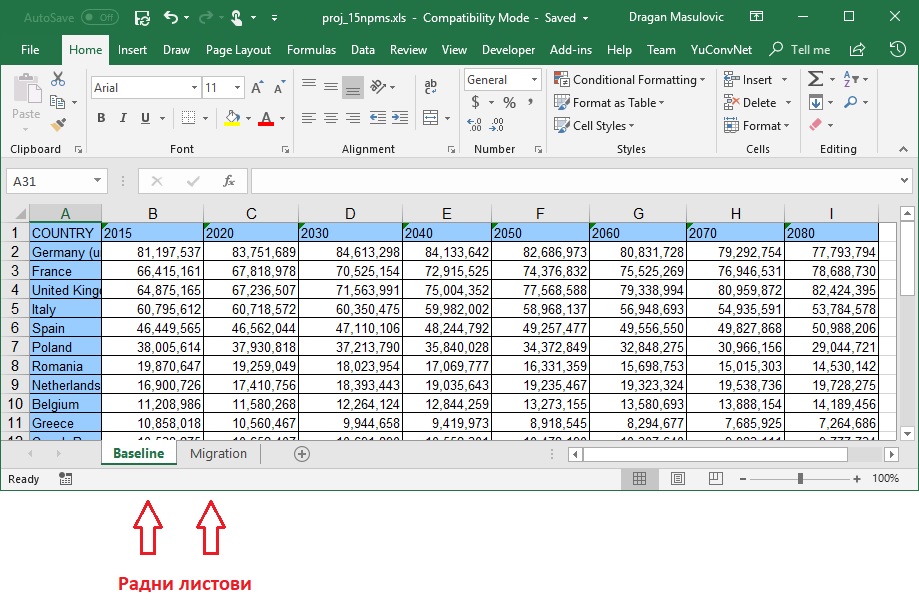This screenshot has width=919, height=616.
Task: Open the Formulas ribbon tab
Action: (311, 50)
